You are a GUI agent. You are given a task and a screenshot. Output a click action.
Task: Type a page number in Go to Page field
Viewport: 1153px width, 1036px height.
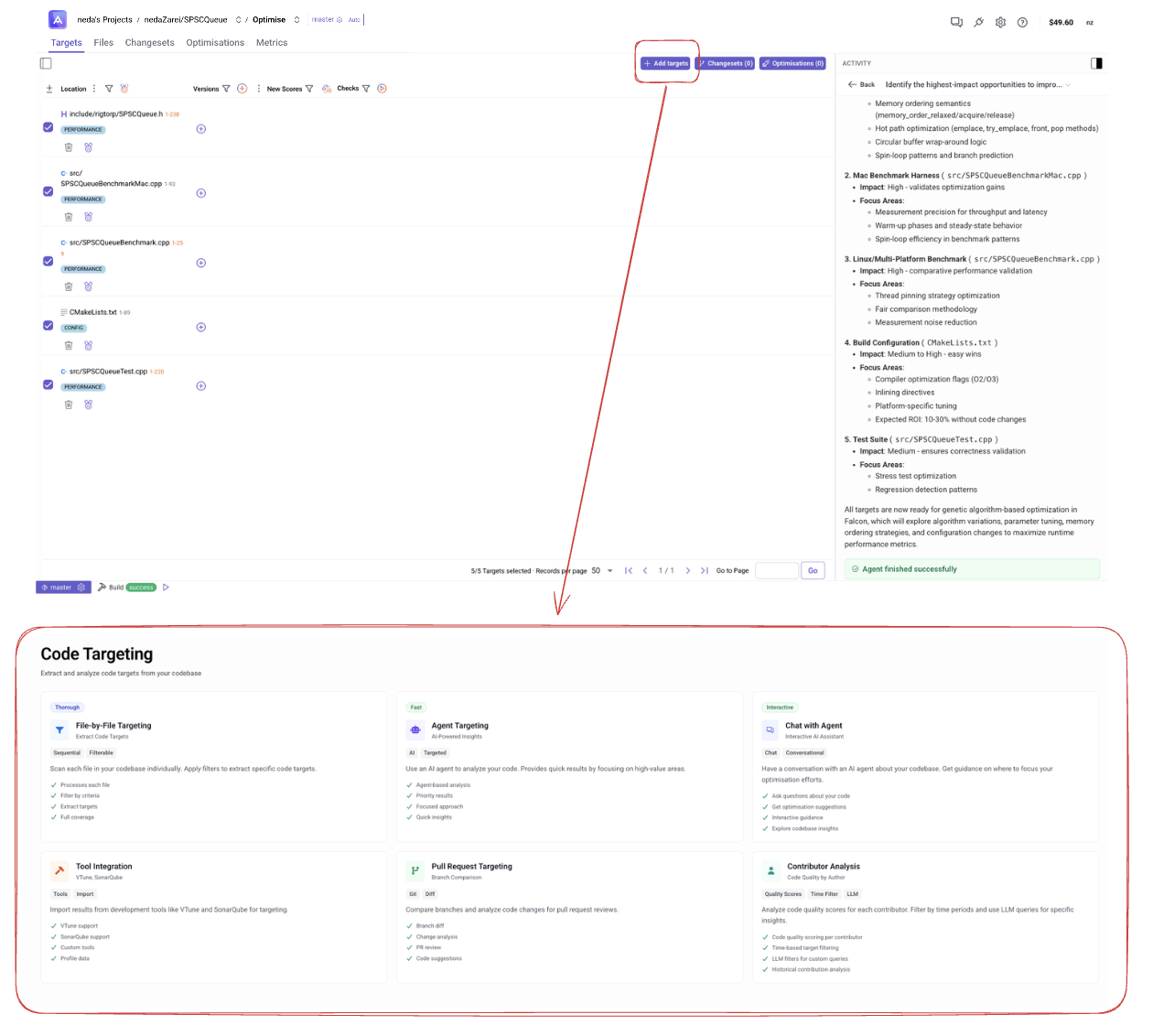click(776, 570)
